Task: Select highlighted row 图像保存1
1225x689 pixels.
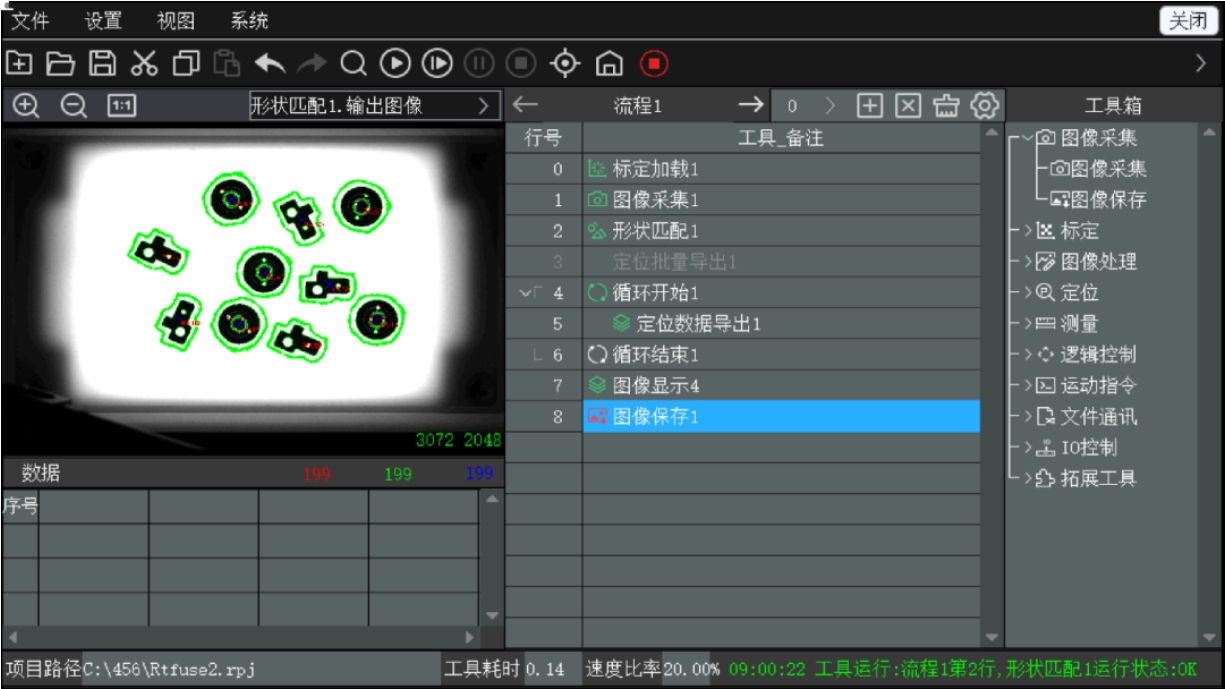Action: (781, 417)
